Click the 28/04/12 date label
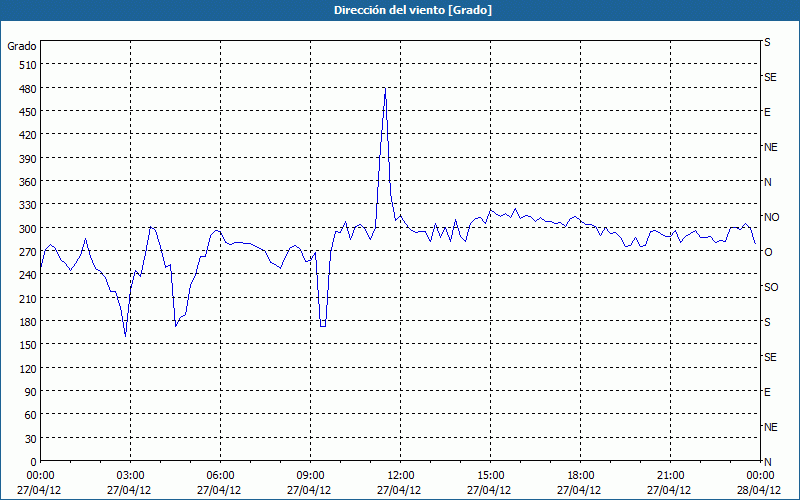Screen dimensions: 800x500 (759, 490)
